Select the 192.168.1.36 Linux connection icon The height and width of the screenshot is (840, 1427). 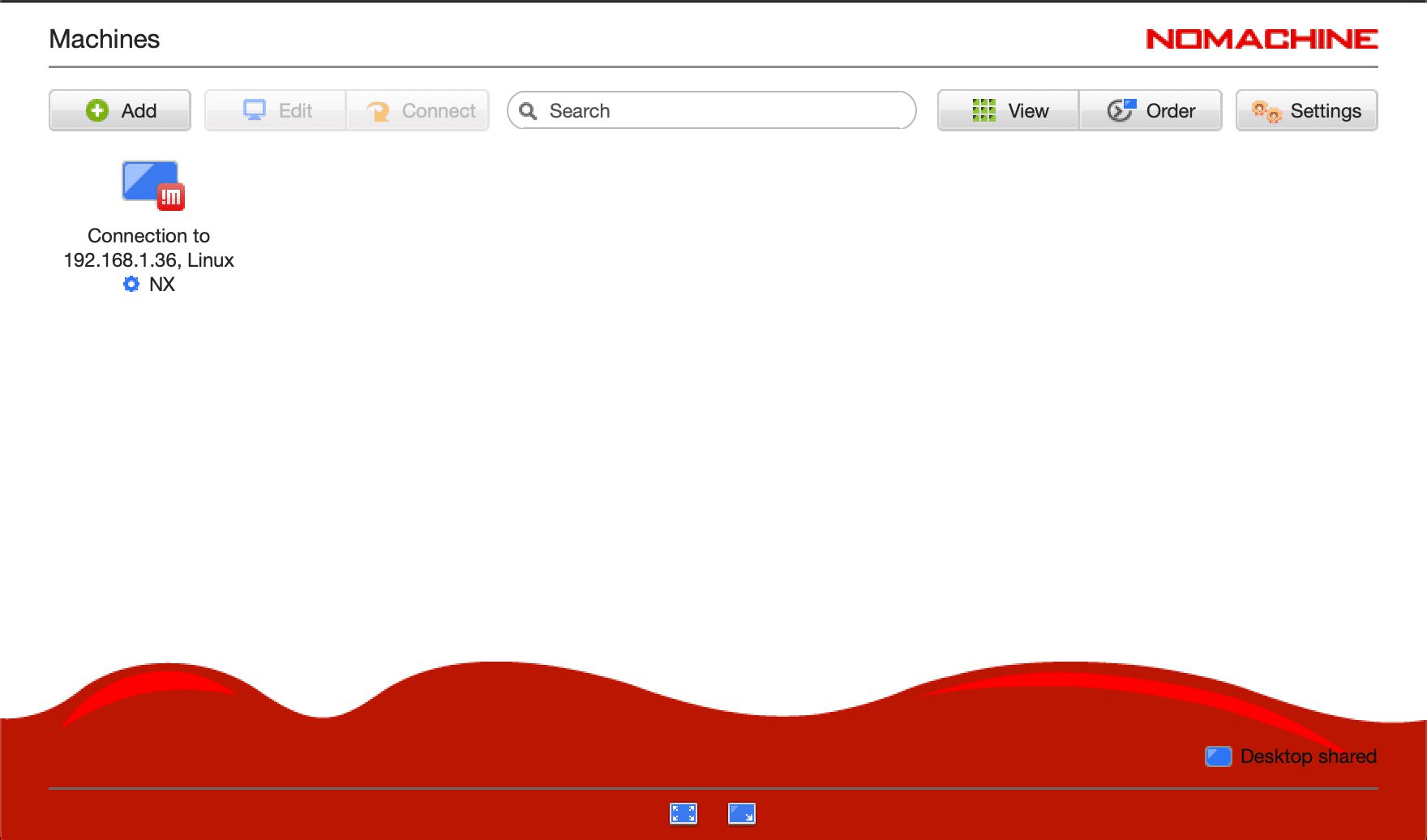(x=152, y=185)
